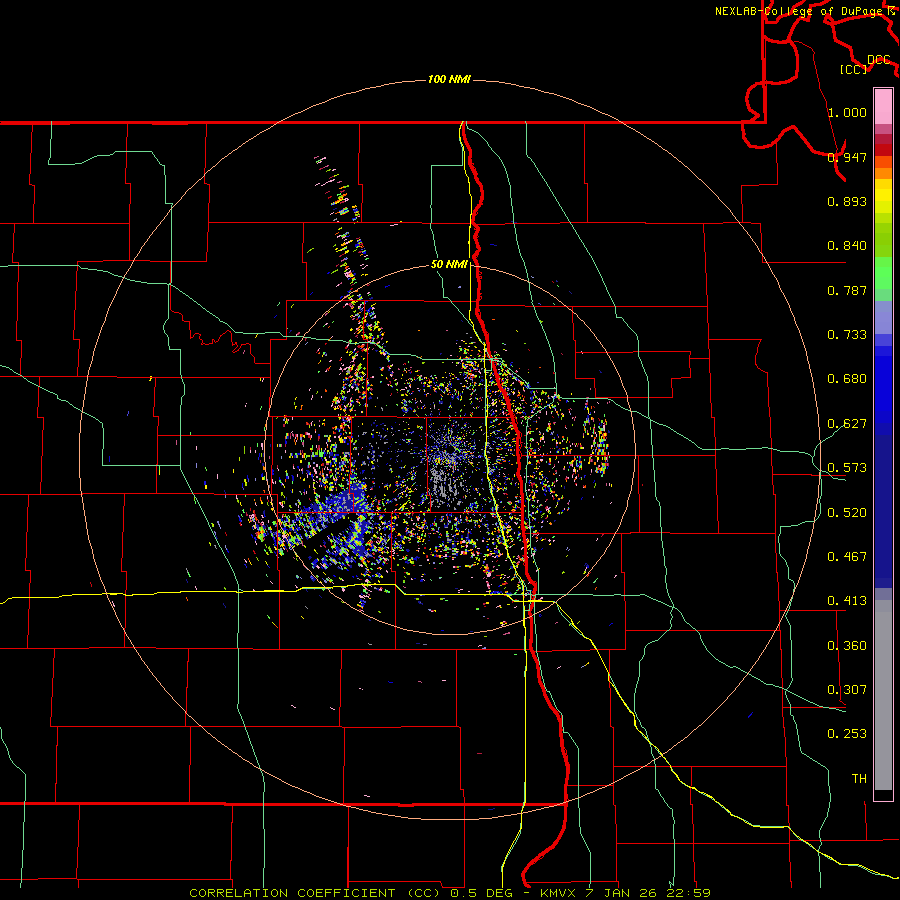Screen dimensions: 900x900
Task: Click the 0.573 color scale value
Action: (x=847, y=468)
